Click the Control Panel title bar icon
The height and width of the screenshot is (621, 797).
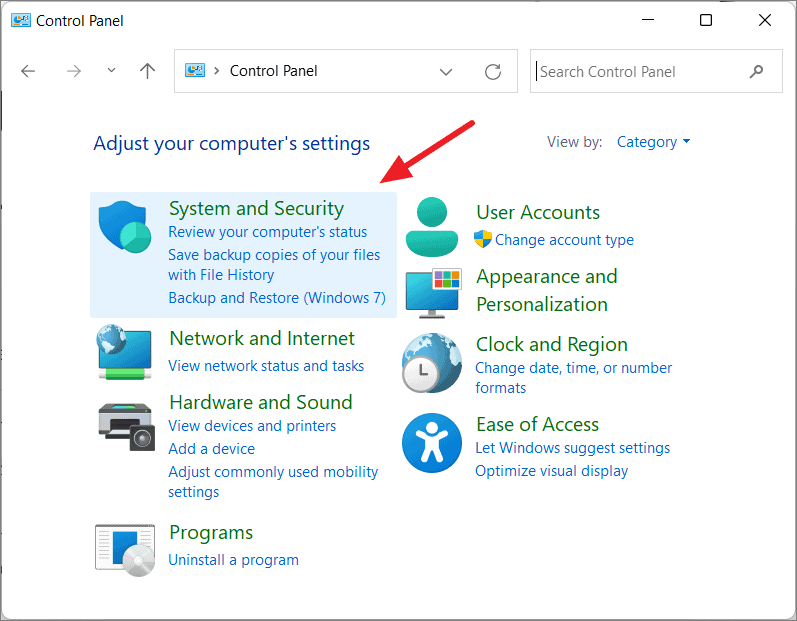(20, 20)
